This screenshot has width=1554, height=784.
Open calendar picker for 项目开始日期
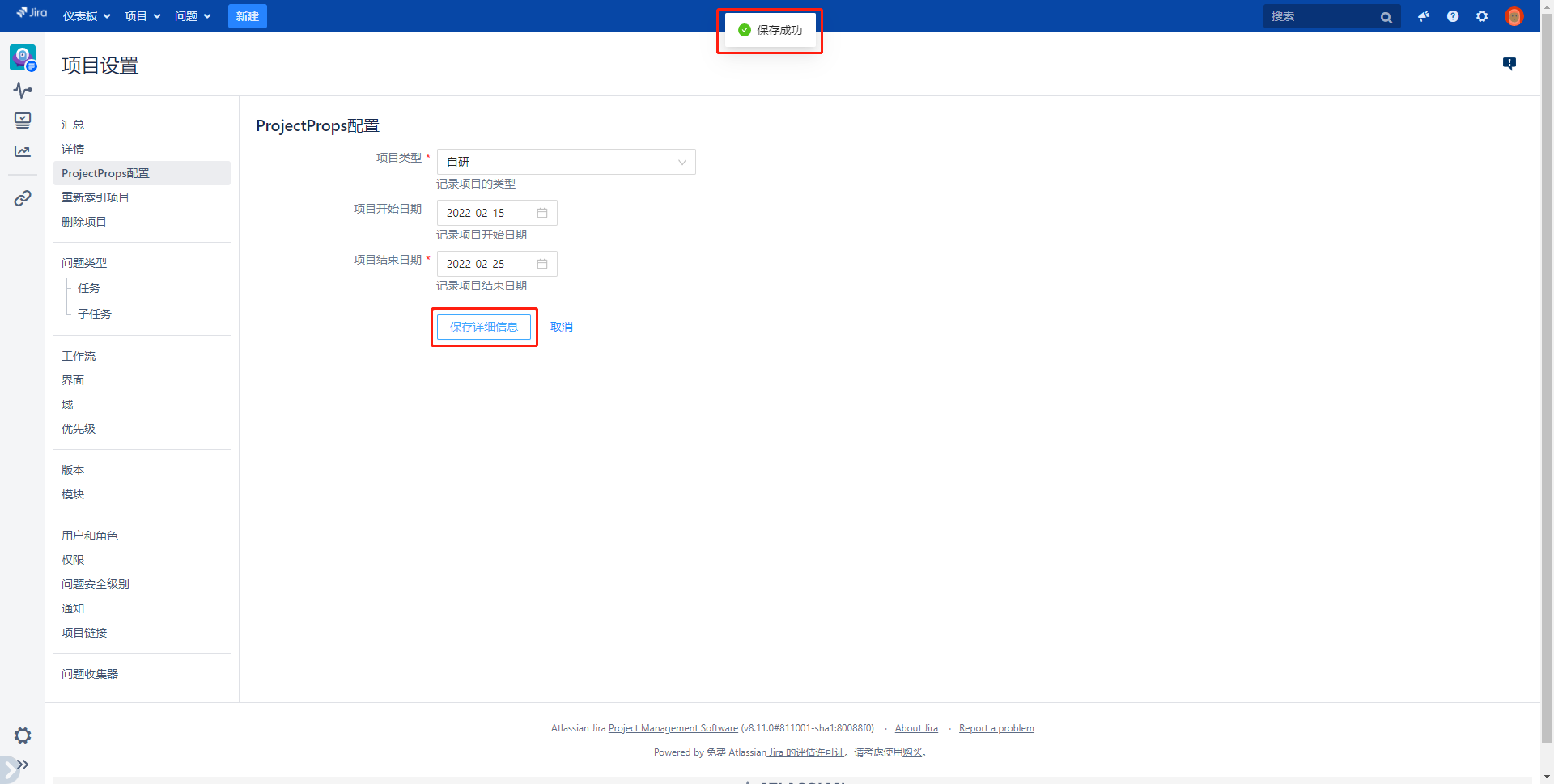(542, 213)
